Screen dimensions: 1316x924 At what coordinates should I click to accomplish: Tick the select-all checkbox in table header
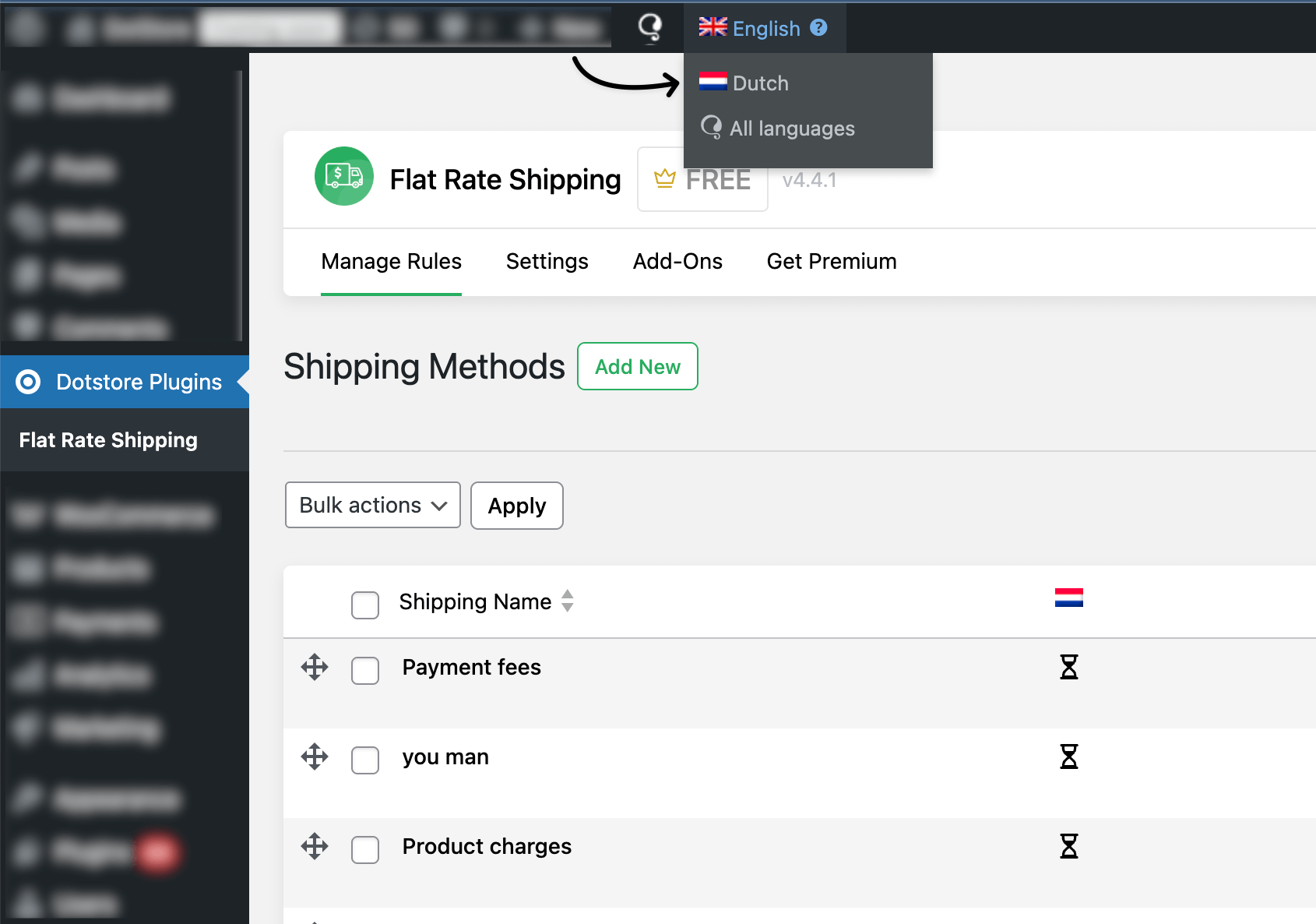click(x=365, y=605)
